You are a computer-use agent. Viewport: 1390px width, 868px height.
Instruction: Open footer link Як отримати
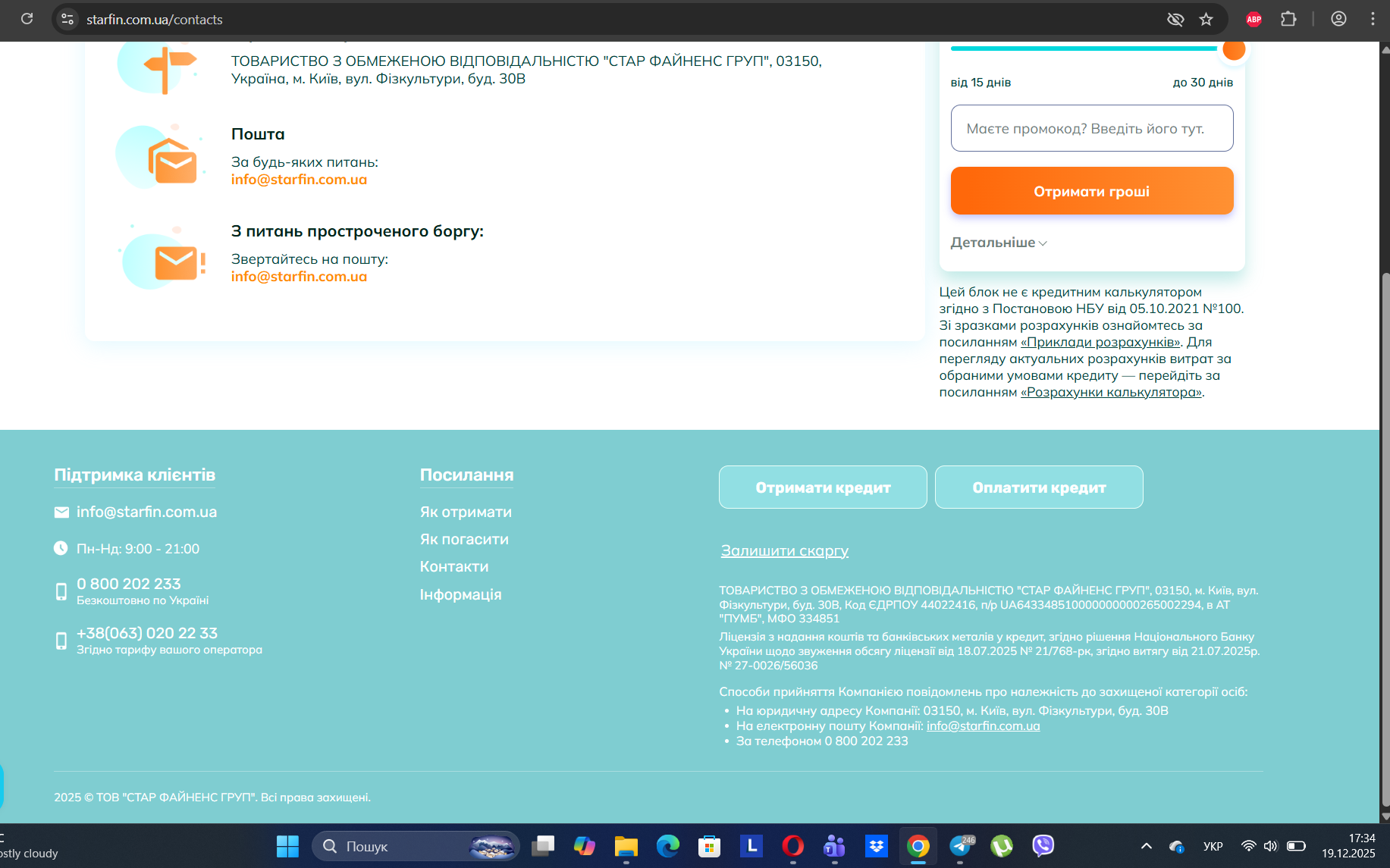pyautogui.click(x=466, y=512)
